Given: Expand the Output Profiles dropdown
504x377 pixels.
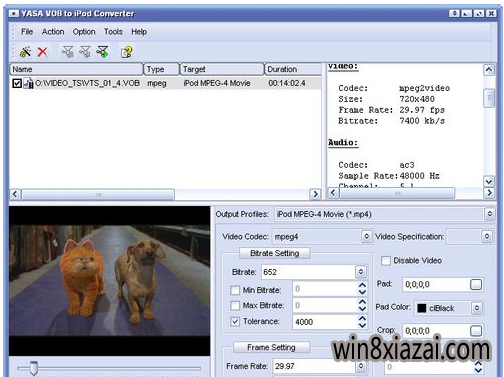Looking at the screenshot, I should click(489, 214).
